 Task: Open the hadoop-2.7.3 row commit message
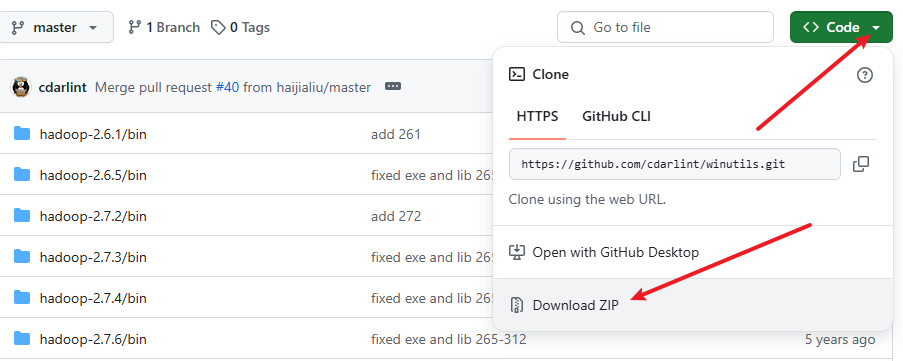[x=432, y=257]
